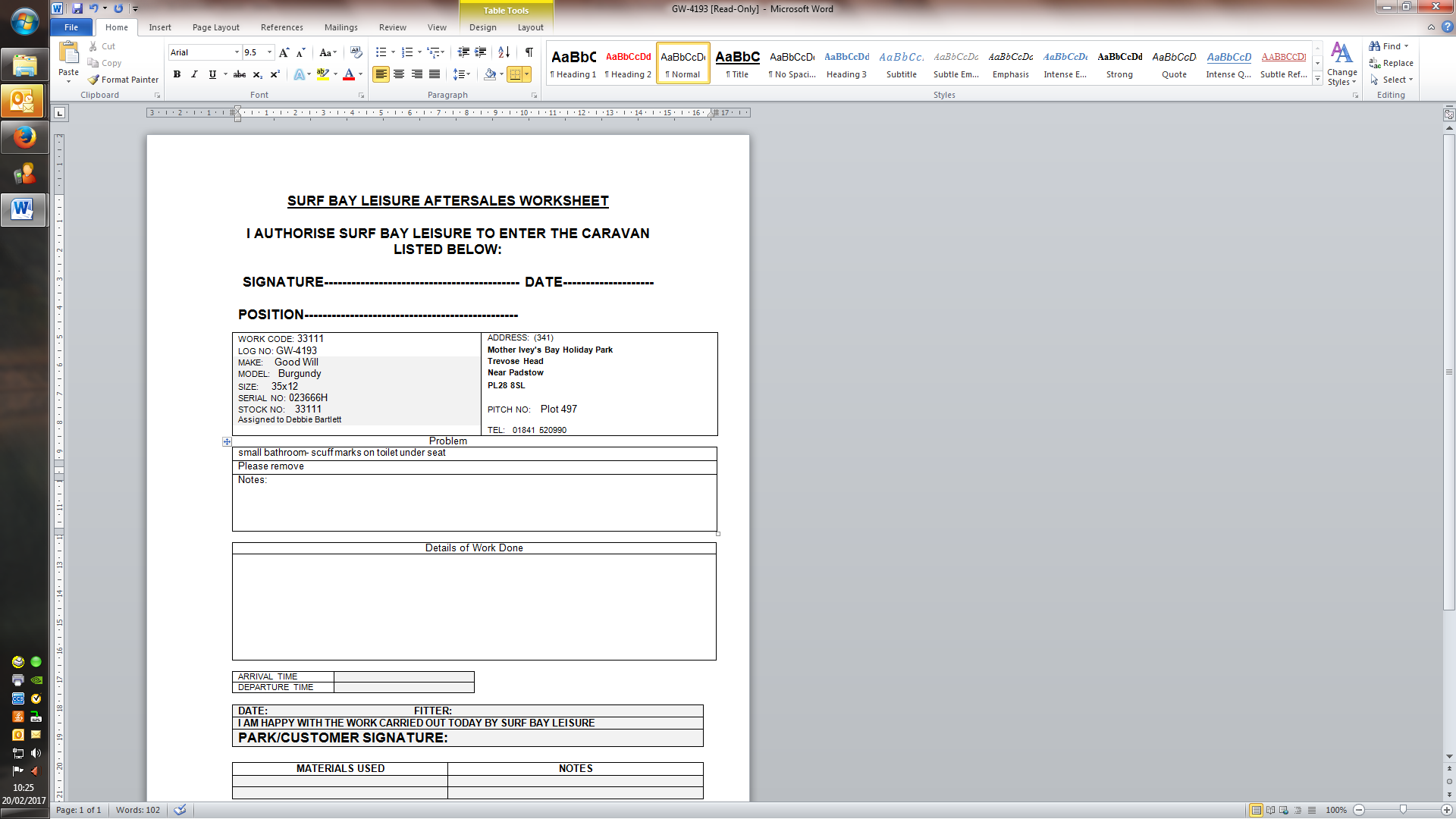This screenshot has height=819, width=1456.
Task: Switch to the Page Layout ribbon tab
Action: point(215,27)
